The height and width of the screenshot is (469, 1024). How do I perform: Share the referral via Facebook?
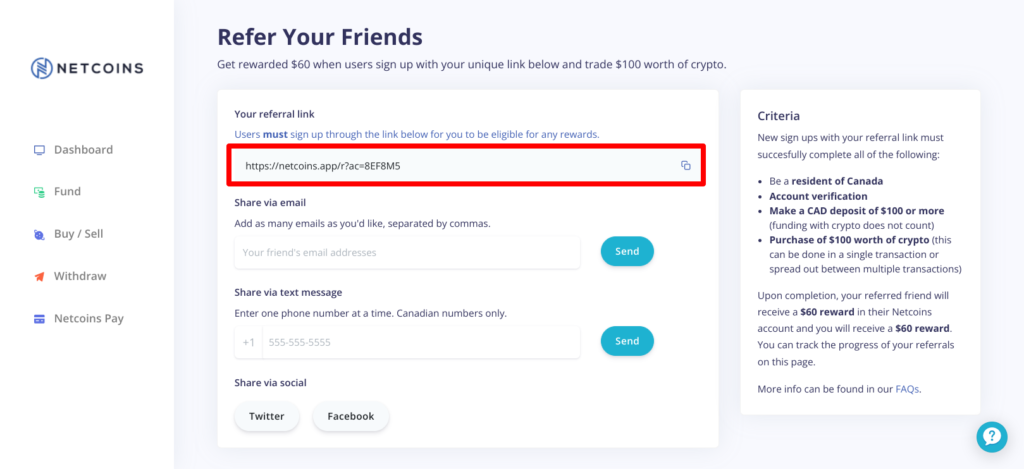(x=351, y=416)
